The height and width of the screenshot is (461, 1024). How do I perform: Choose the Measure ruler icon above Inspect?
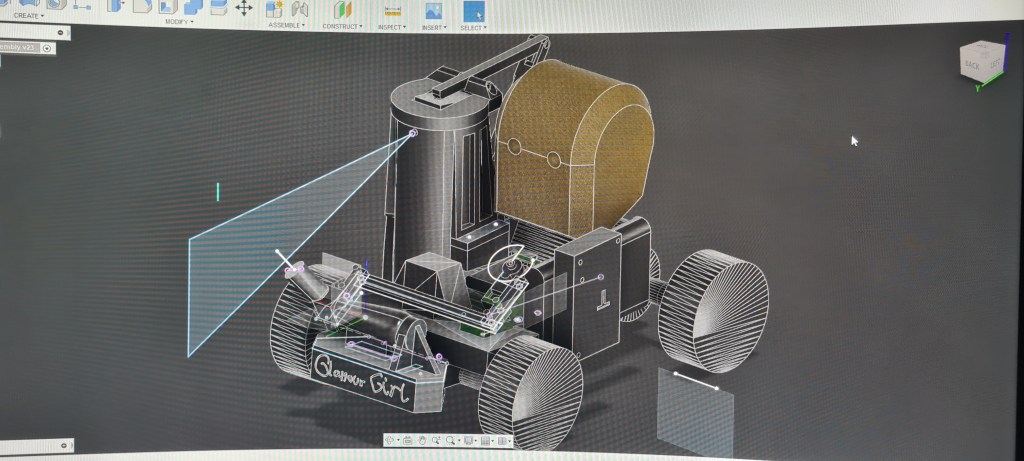click(393, 10)
